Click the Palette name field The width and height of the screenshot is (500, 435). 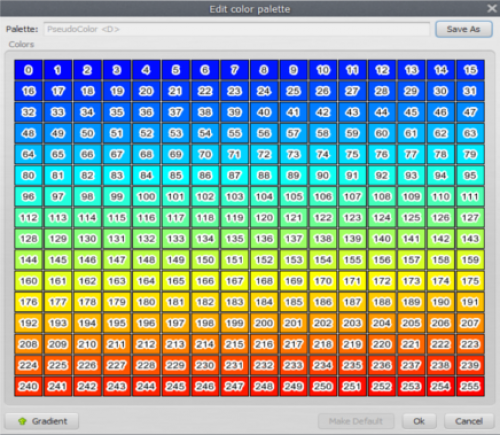[x=237, y=29]
